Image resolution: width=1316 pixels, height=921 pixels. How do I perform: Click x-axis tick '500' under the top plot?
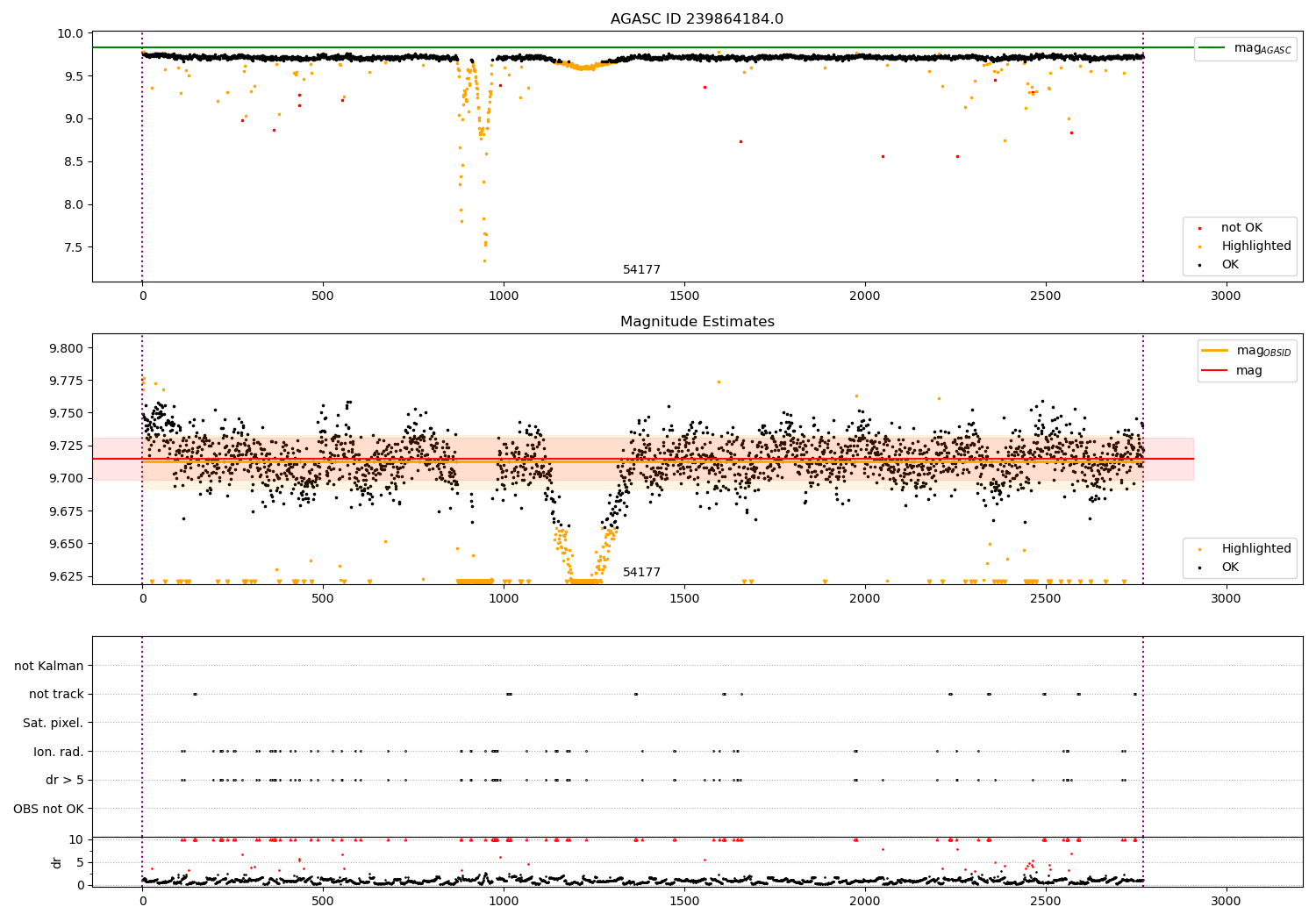323,296
